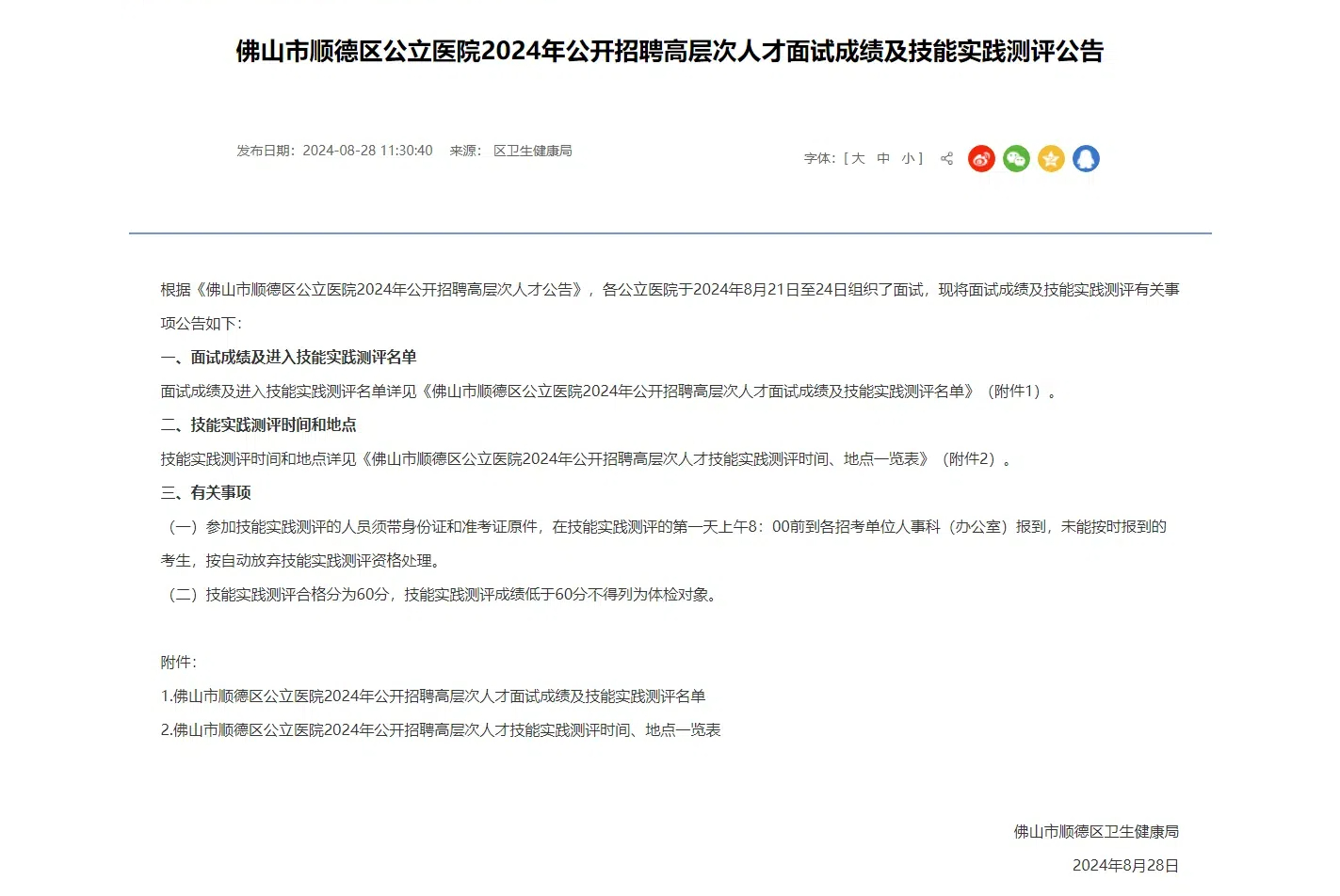This screenshot has height=896, width=1340.
Task: Click heading 一、面试成绩及进入技能实践测评名单
Action: click(288, 358)
